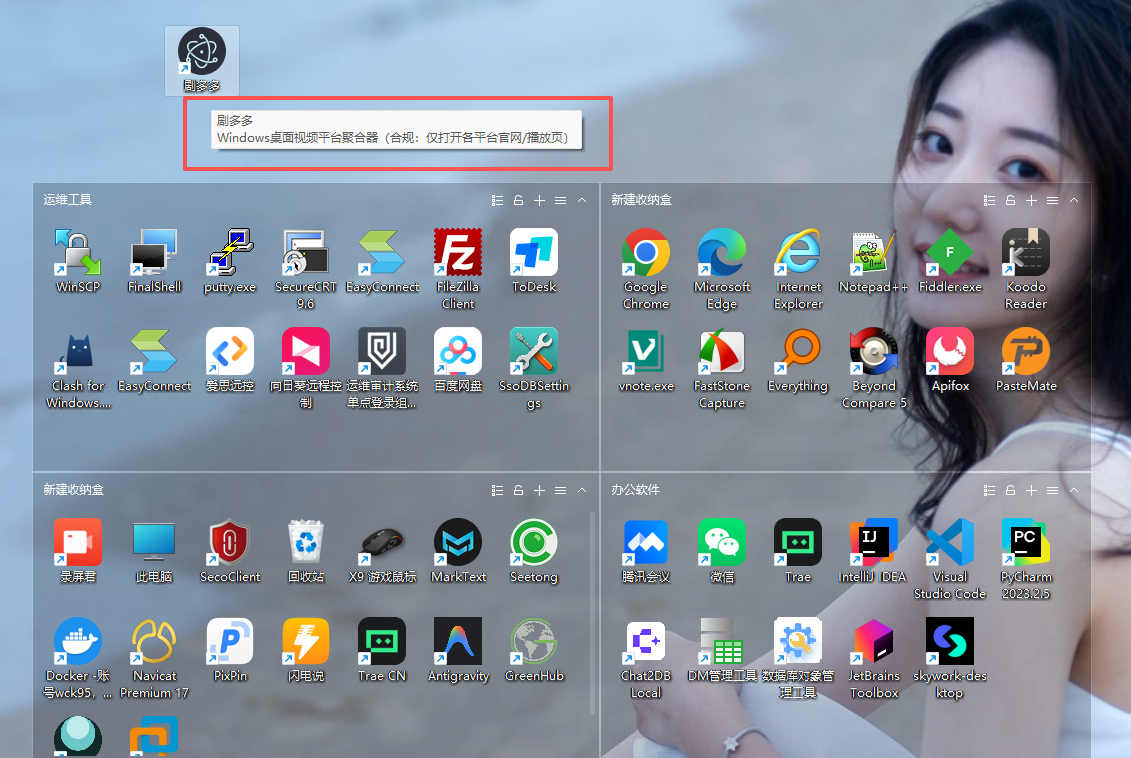The width and height of the screenshot is (1131, 758).
Task: Select vnote.exe shortcut
Action: tap(646, 360)
